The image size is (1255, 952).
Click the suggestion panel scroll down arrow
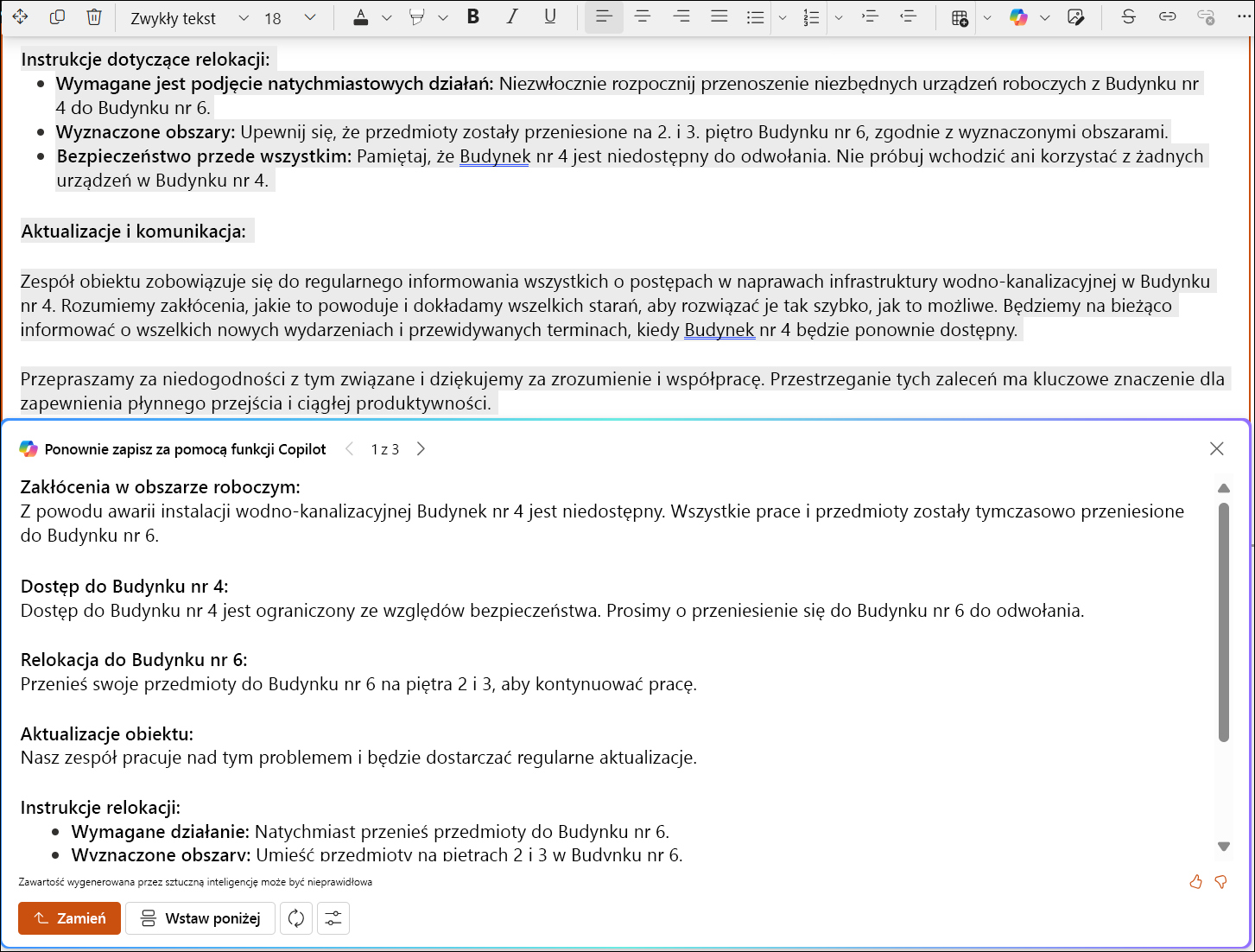[x=1224, y=846]
